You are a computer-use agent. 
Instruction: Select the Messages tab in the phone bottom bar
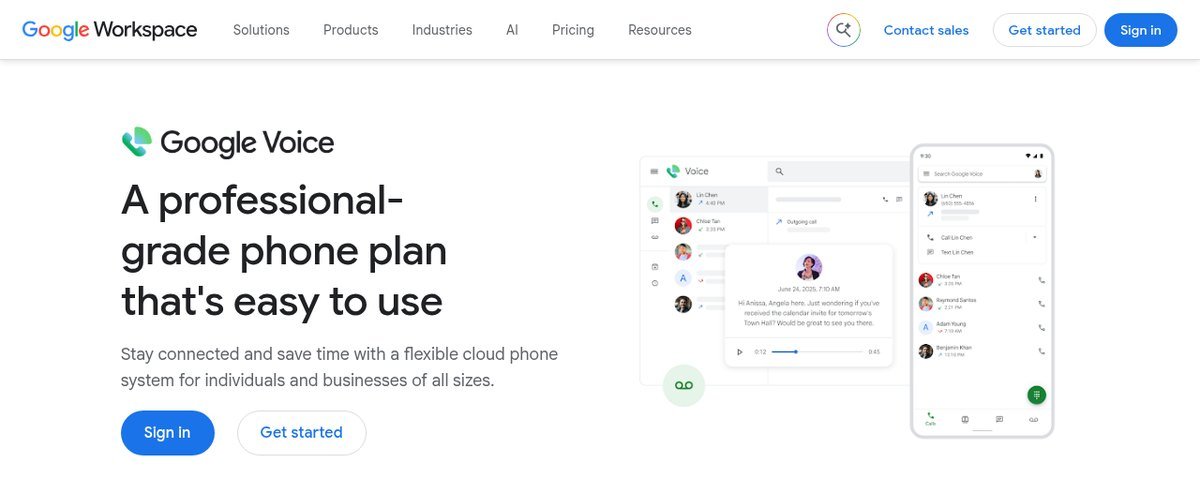pyautogui.click(x=999, y=419)
